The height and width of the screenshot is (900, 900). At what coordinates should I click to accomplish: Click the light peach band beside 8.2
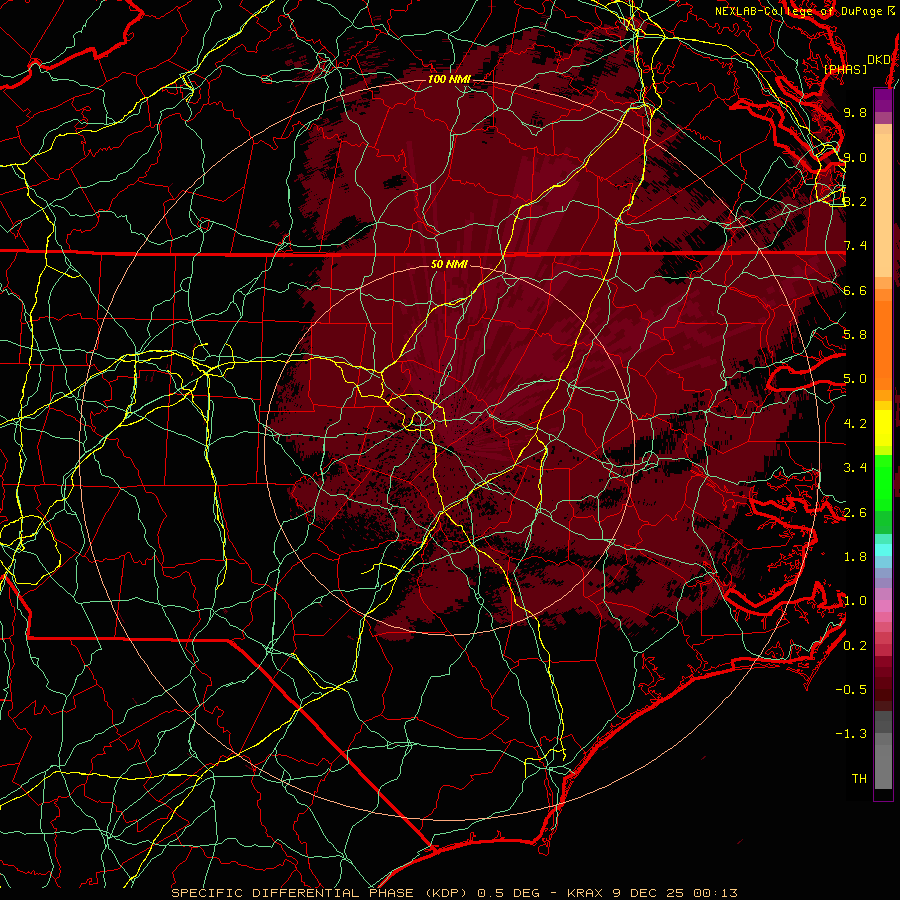[883, 205]
